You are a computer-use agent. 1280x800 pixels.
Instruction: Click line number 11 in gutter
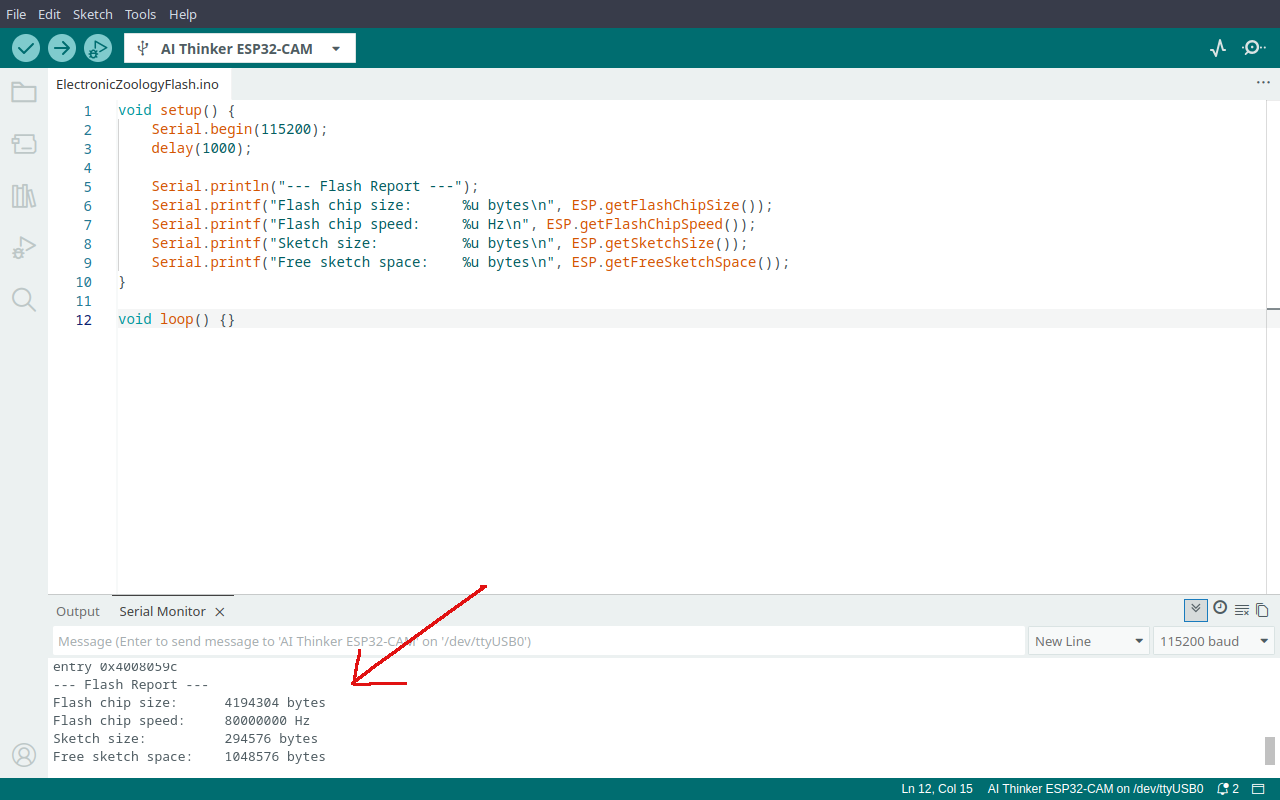(x=84, y=300)
